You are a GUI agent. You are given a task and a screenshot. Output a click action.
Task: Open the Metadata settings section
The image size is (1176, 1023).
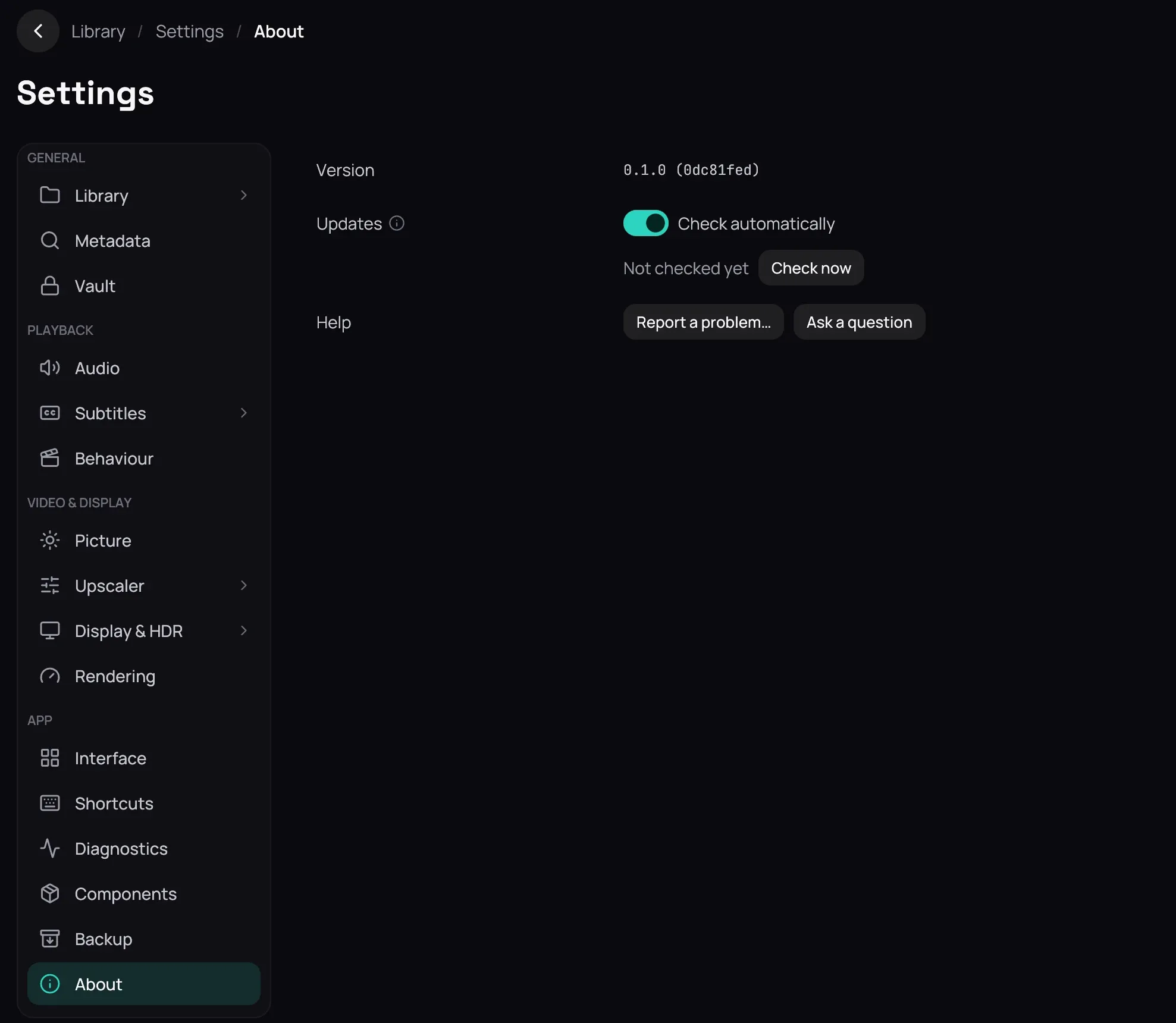pos(144,240)
